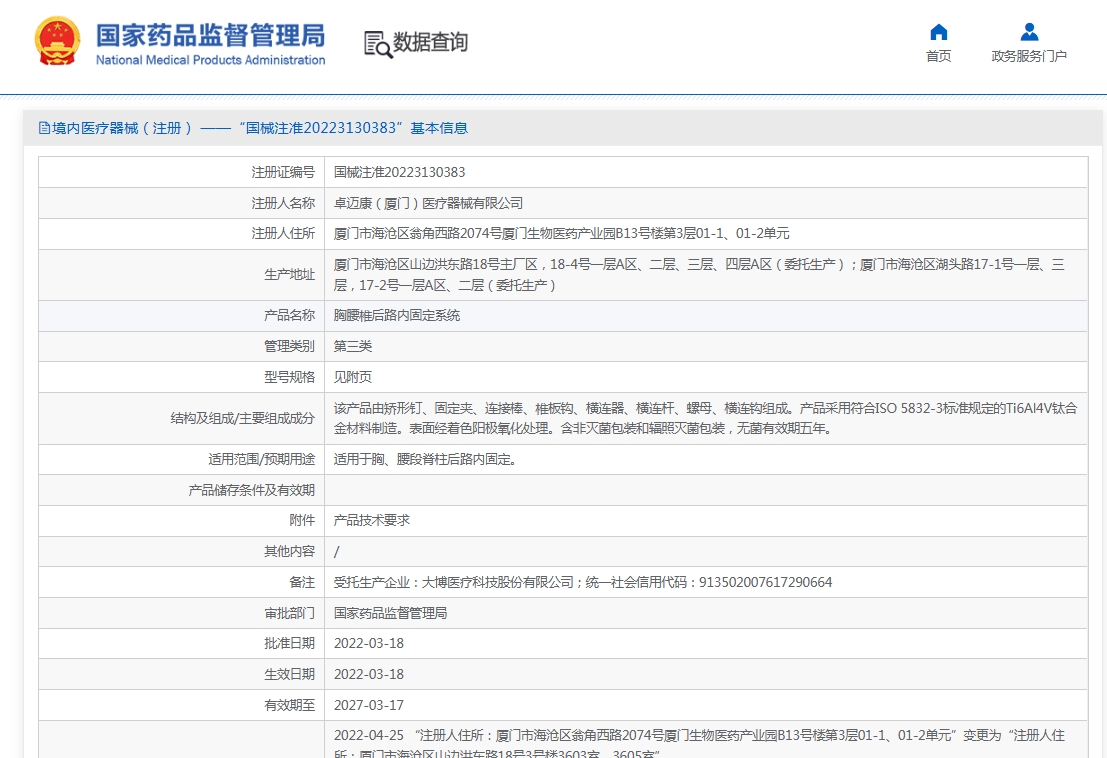Select the 注册证编号 label cell

283,172
